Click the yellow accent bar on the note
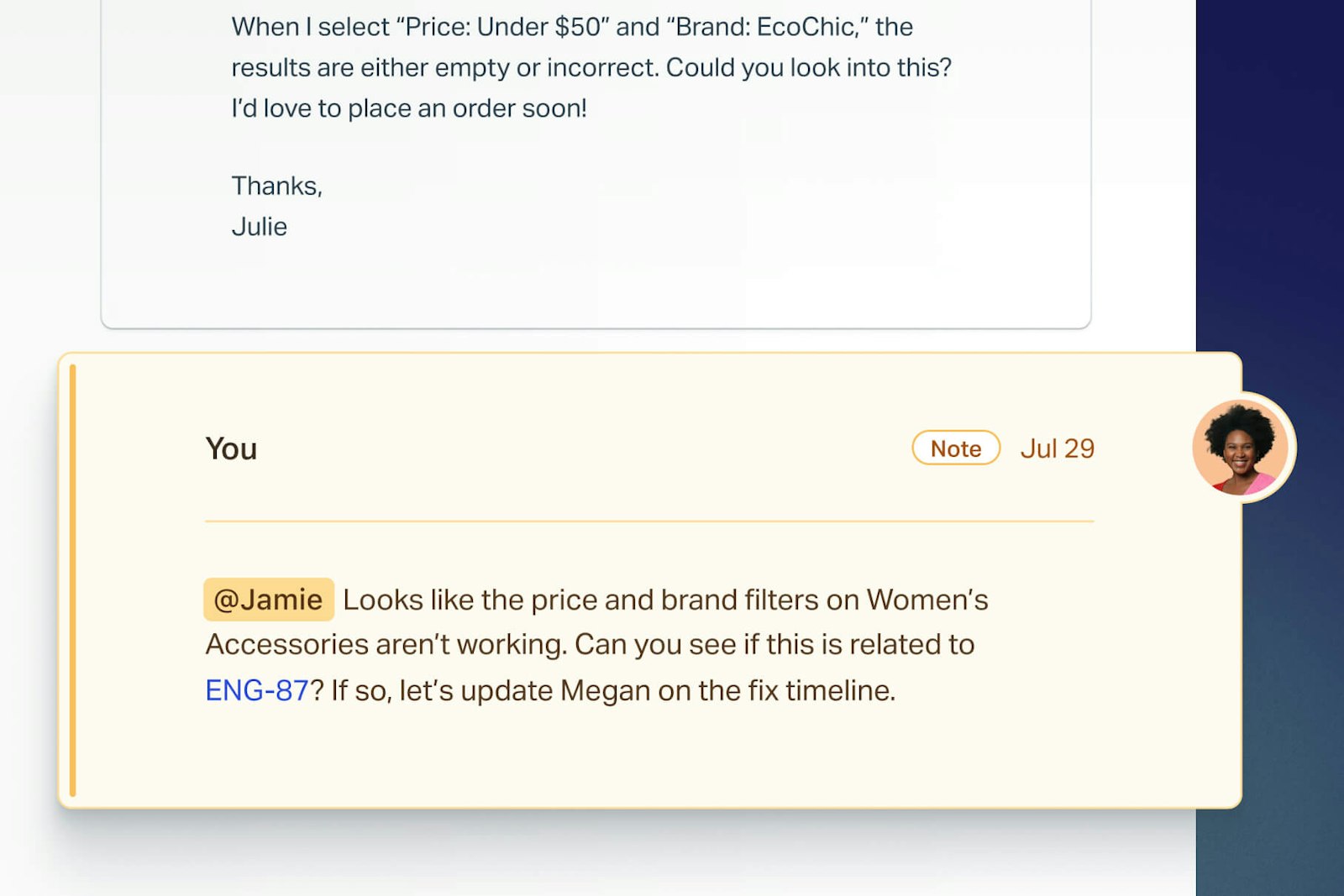 tap(73, 579)
